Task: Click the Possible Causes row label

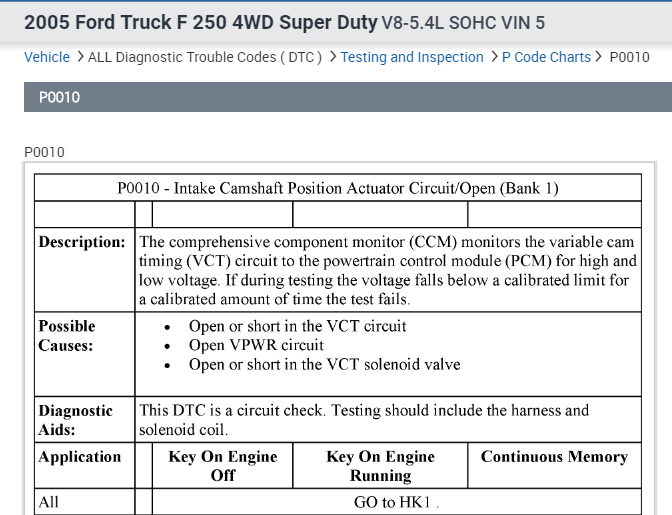Action: pos(67,335)
